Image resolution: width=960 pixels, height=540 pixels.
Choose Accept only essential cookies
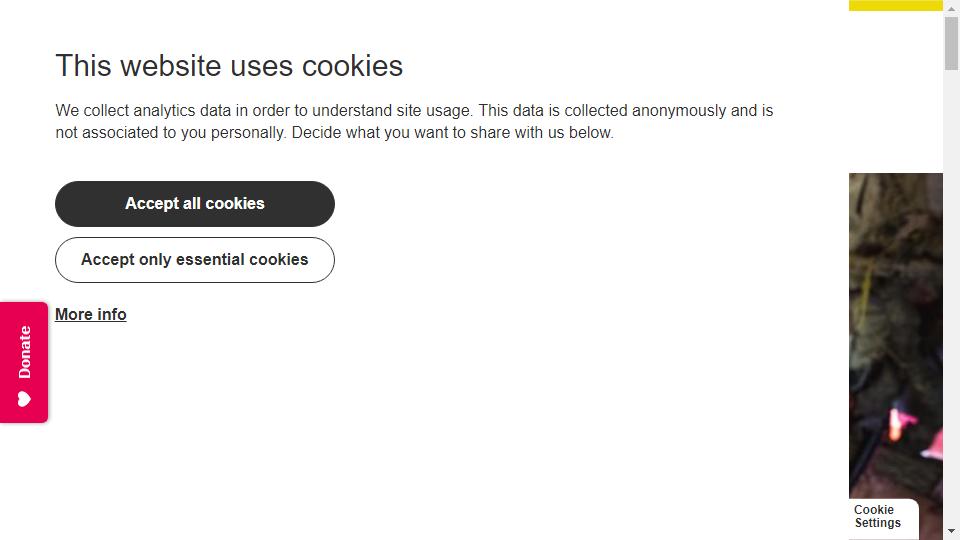(195, 260)
